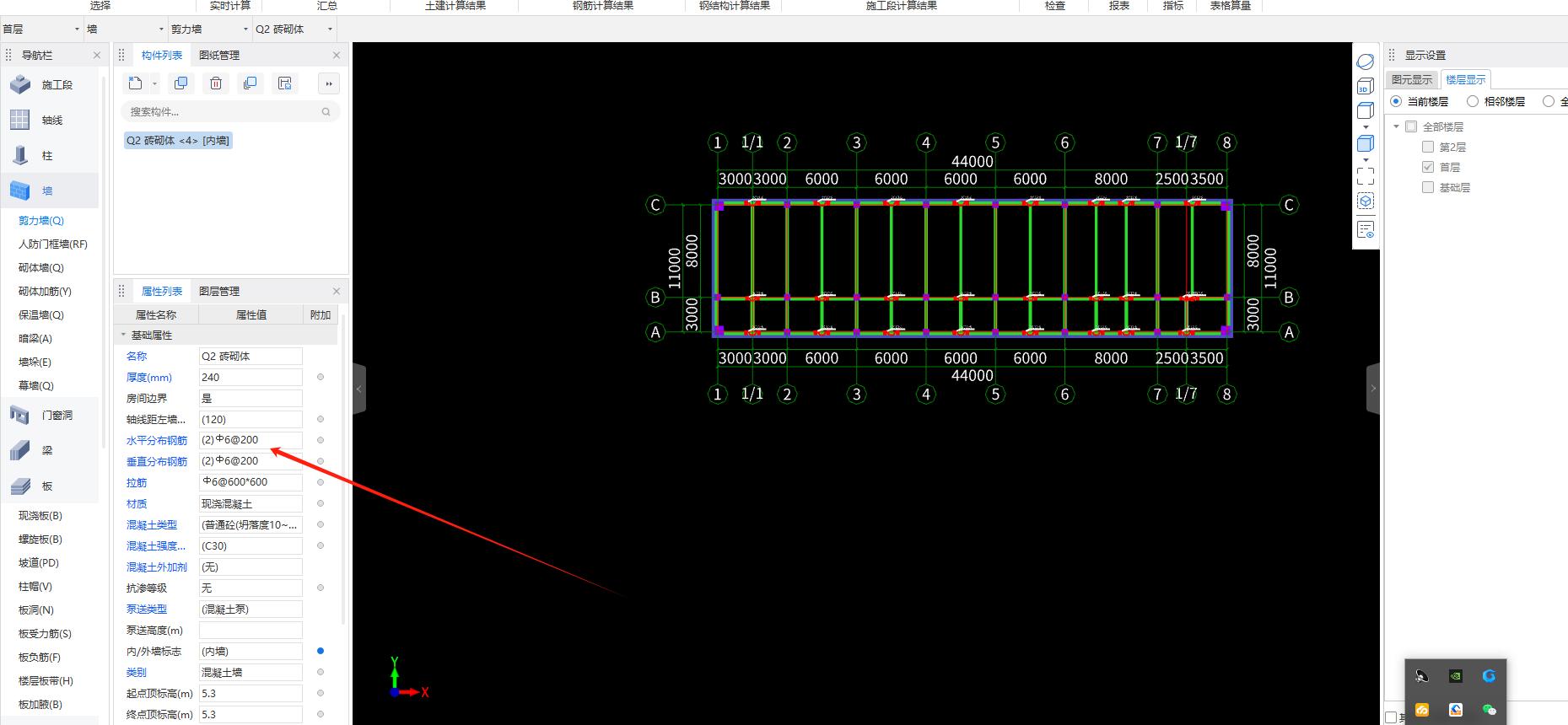This screenshot has width=1568, height=725.
Task: Select 砌体墙(Q) in the wall list
Action: tap(41, 267)
